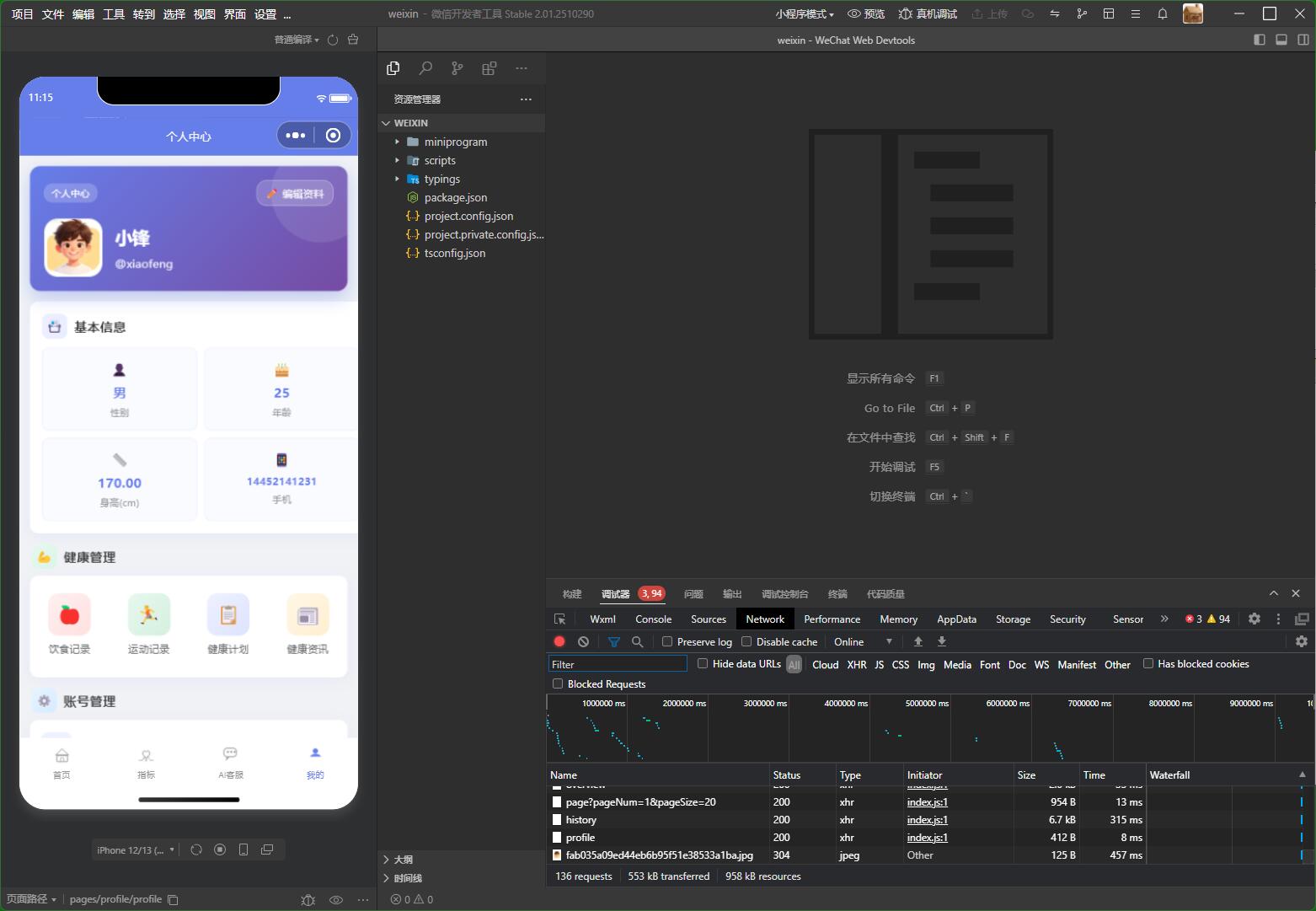Image resolution: width=1316 pixels, height=911 pixels.
Task: Filter requests by XHR type
Action: pyautogui.click(x=857, y=664)
